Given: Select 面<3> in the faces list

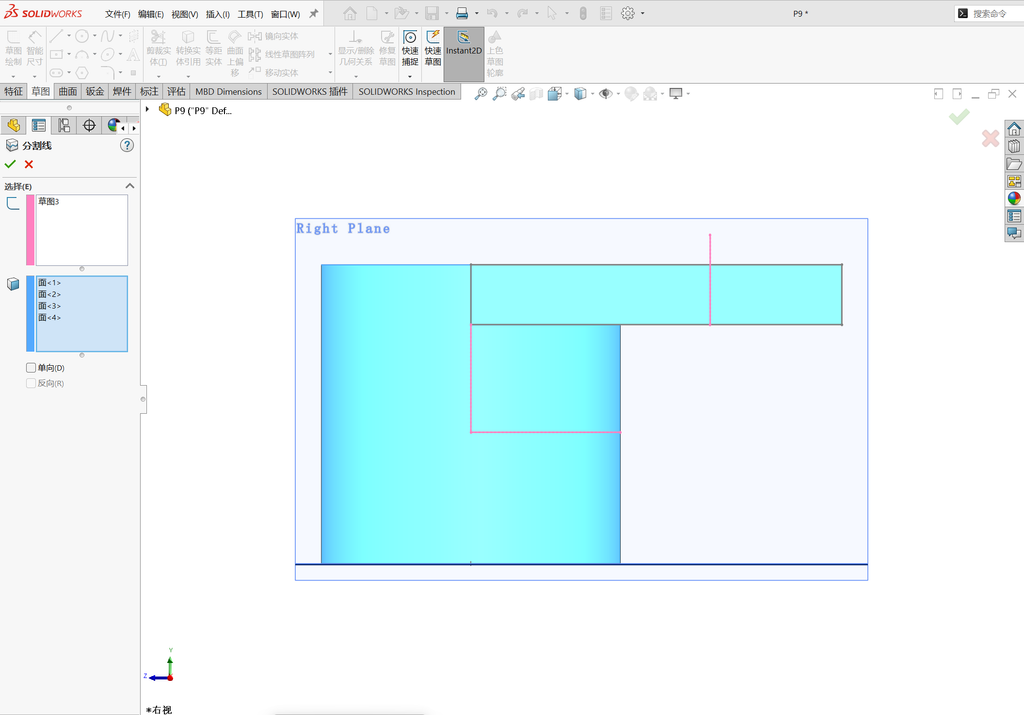Looking at the screenshot, I should (49, 306).
